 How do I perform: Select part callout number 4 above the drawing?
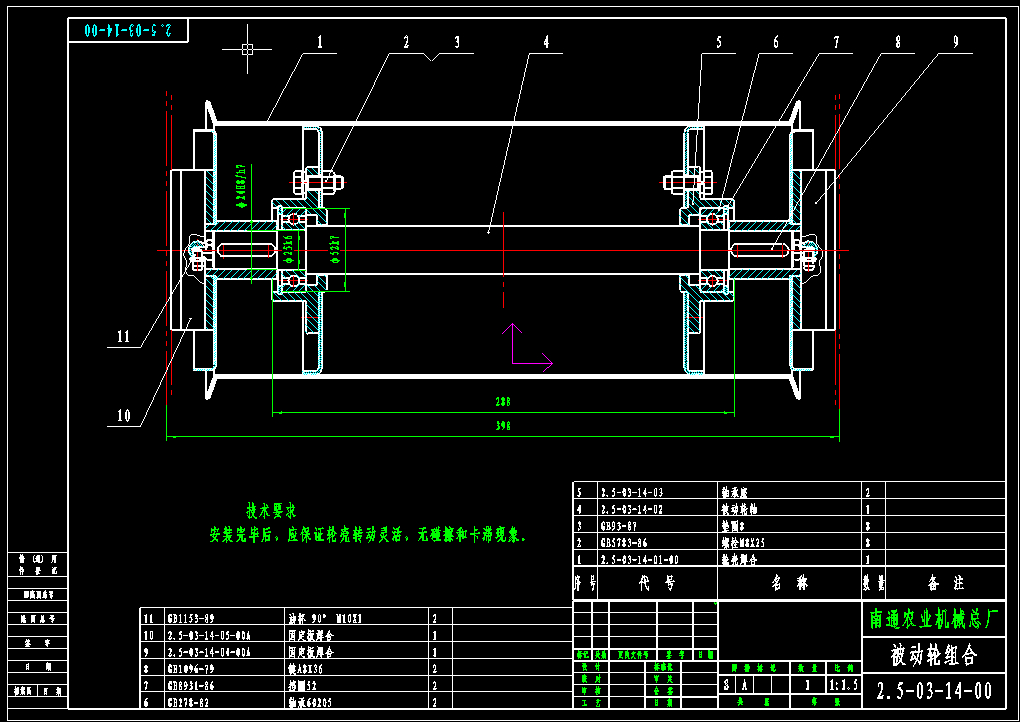[x=546, y=43]
